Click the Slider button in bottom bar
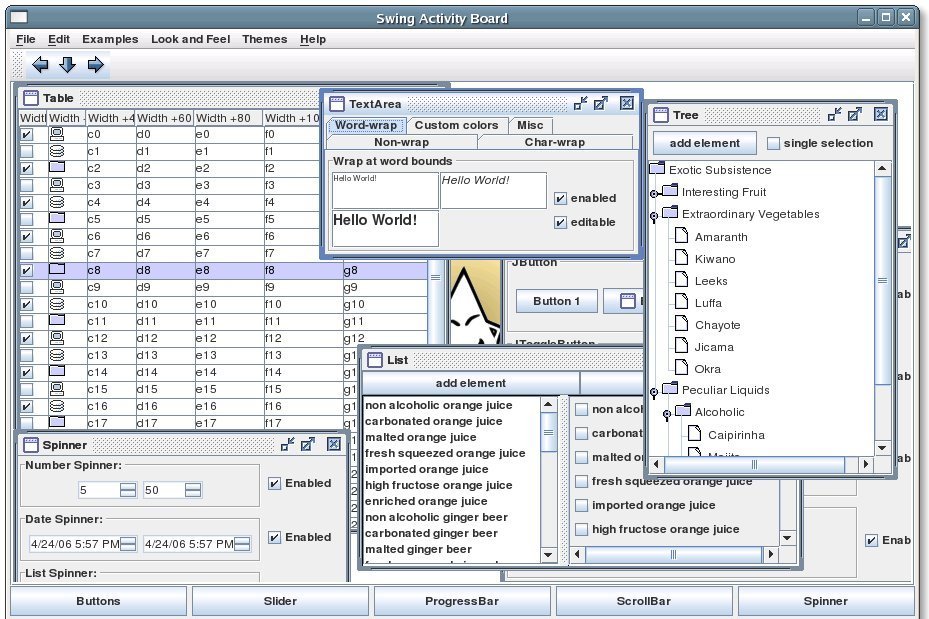929x619 pixels. (x=280, y=601)
